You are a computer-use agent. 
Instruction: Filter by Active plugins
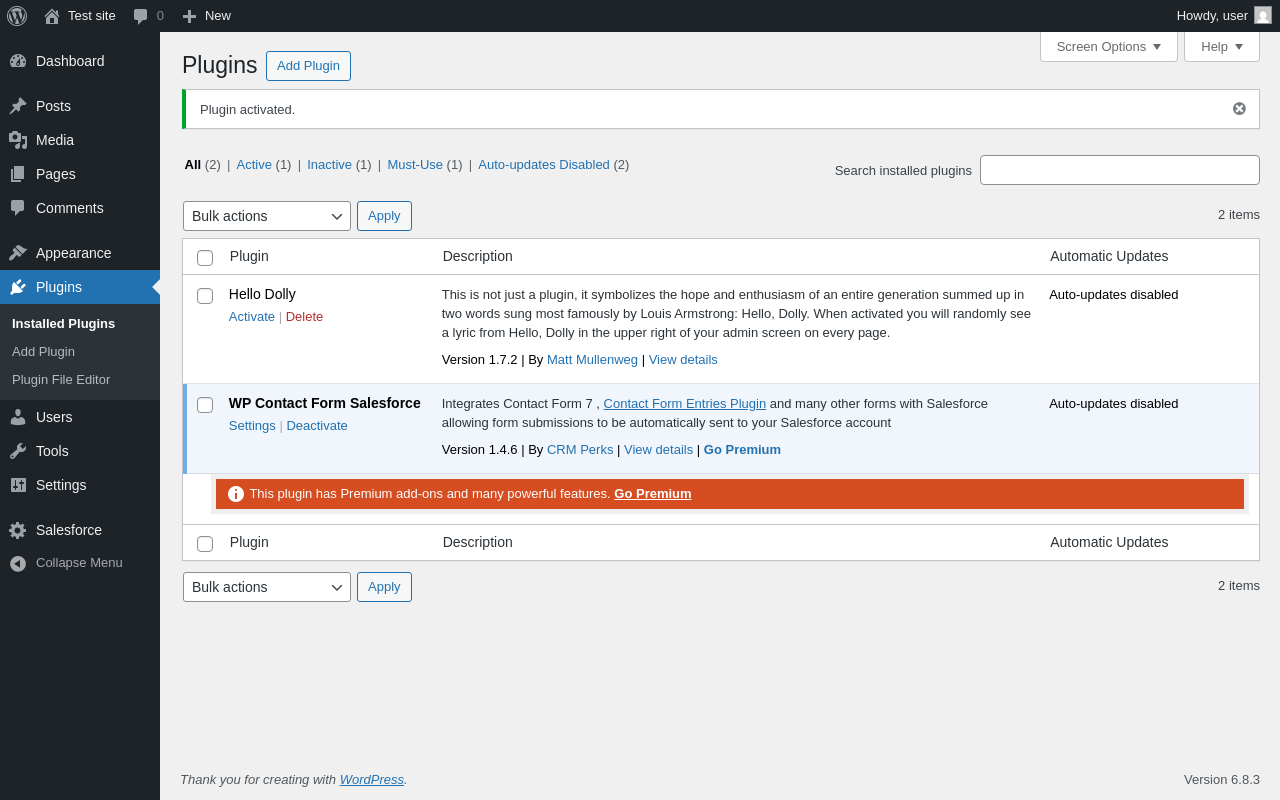coord(254,165)
